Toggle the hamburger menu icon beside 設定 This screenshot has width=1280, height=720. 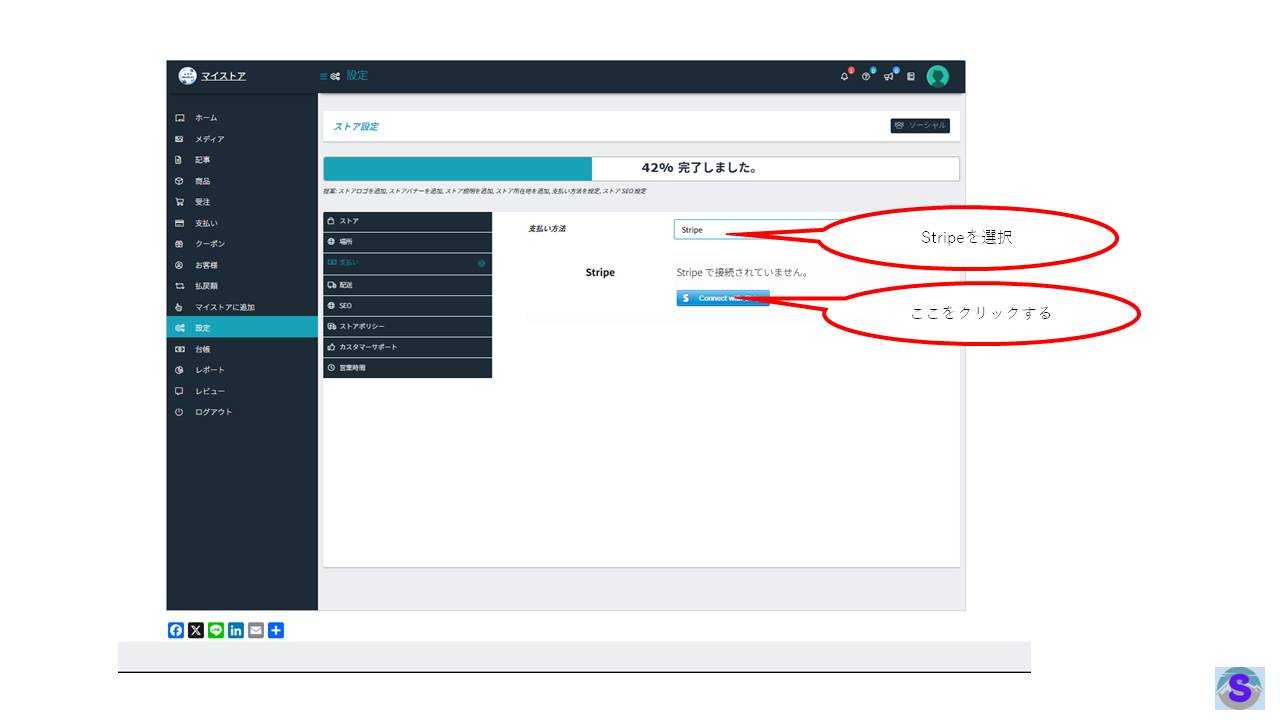pos(323,76)
